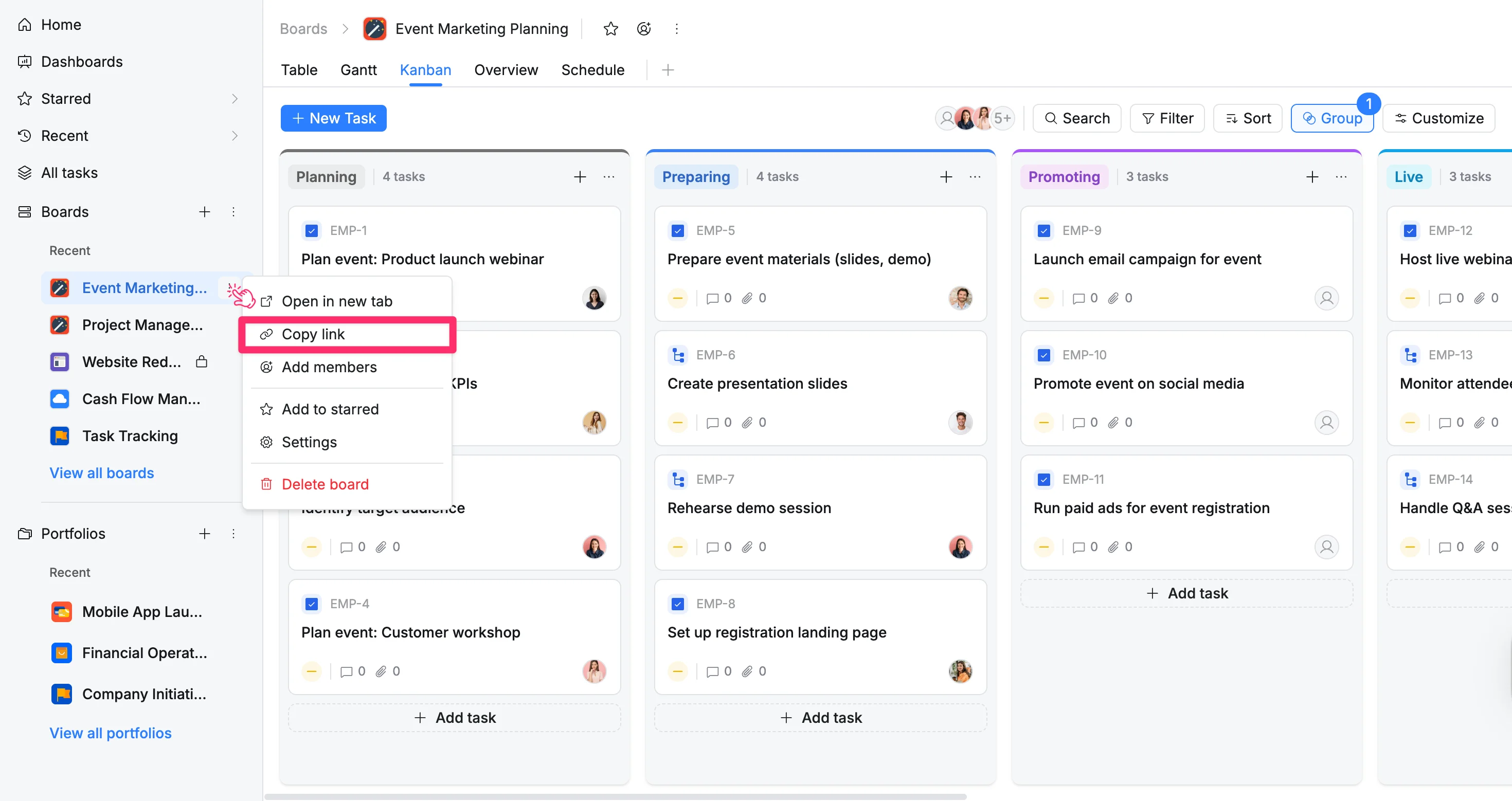The width and height of the screenshot is (1512, 801).
Task: Click the horizontal scrollbar at bottom
Action: coord(616,796)
